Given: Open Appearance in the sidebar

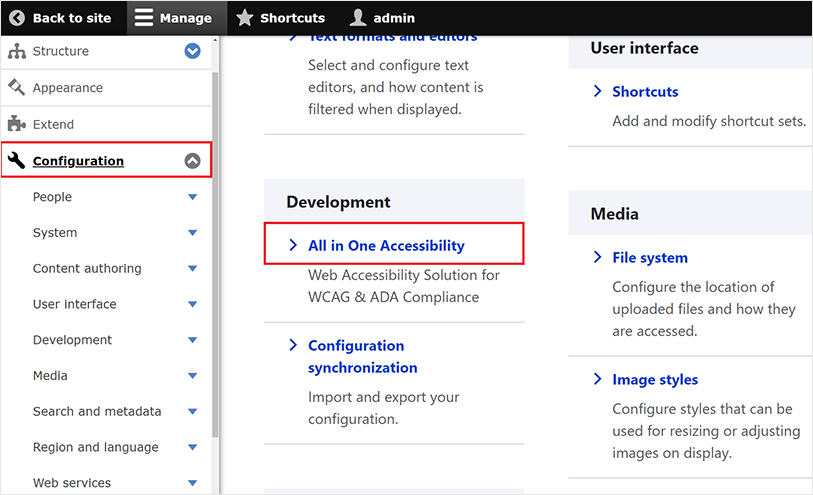Looking at the screenshot, I should point(68,88).
